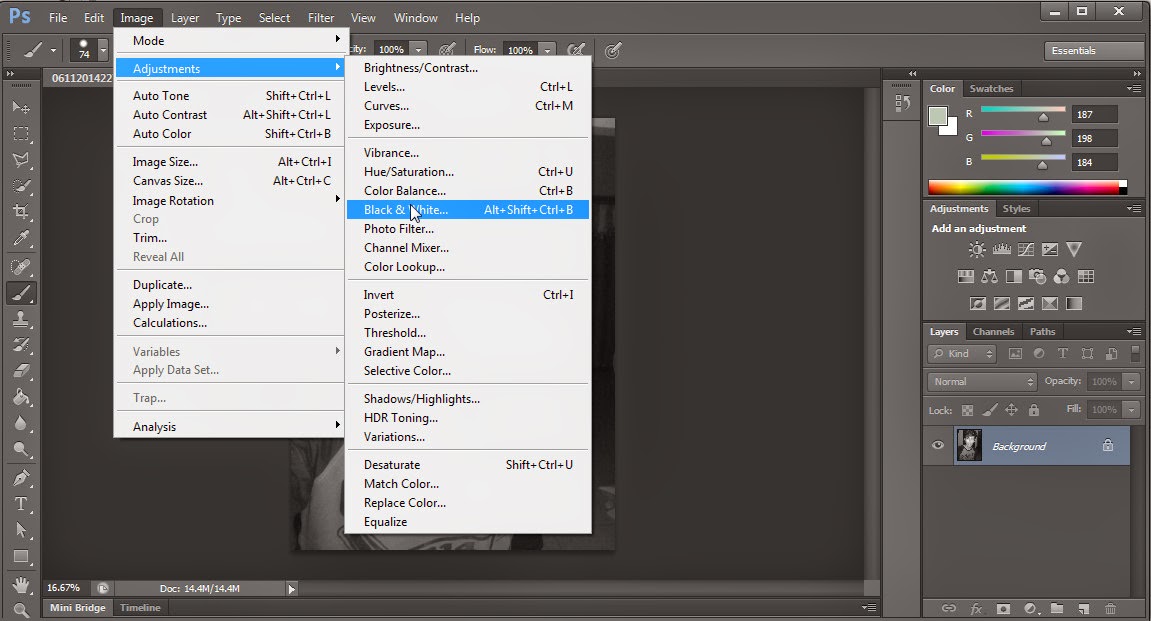Click the G value input field
Image resolution: width=1151 pixels, height=621 pixels.
(1094, 139)
